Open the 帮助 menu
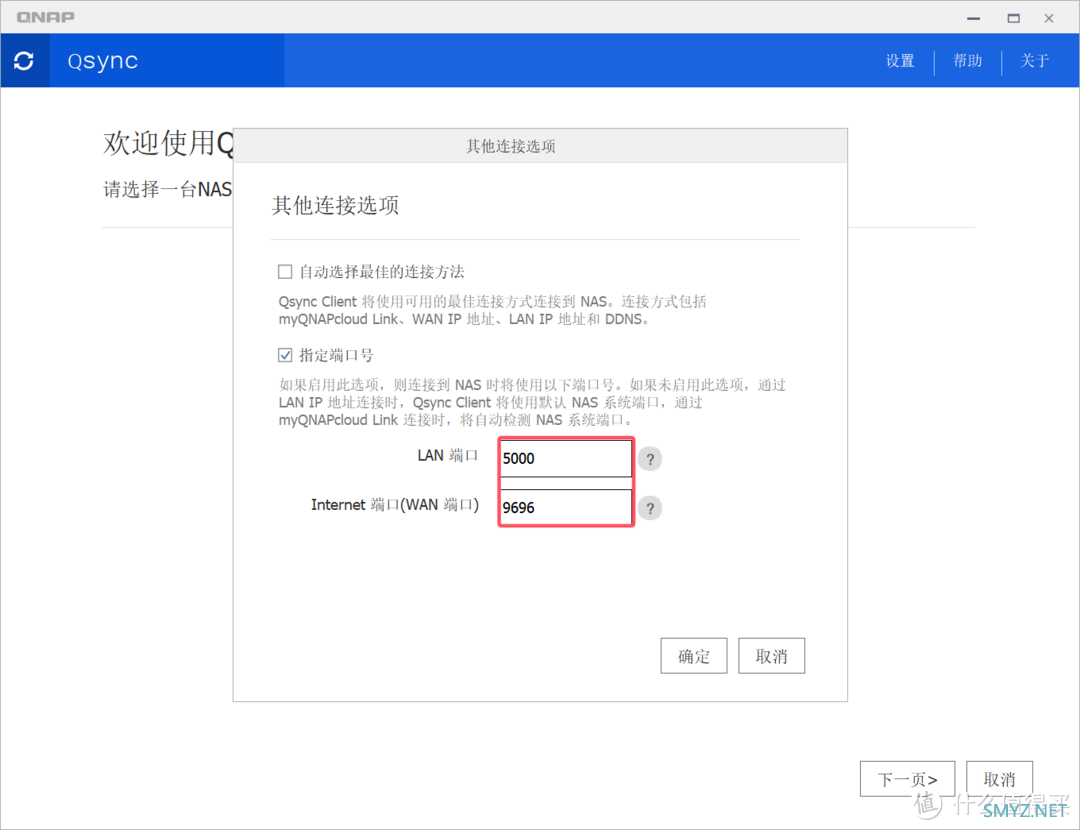Viewport: 1080px width, 830px height. [967, 61]
